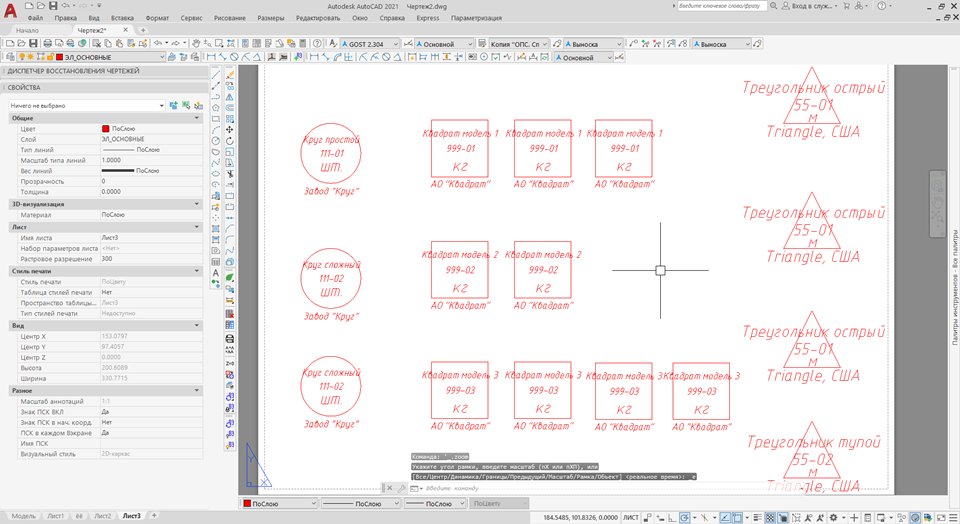
Task: Collapse the Общие properties section
Action: 197,118
